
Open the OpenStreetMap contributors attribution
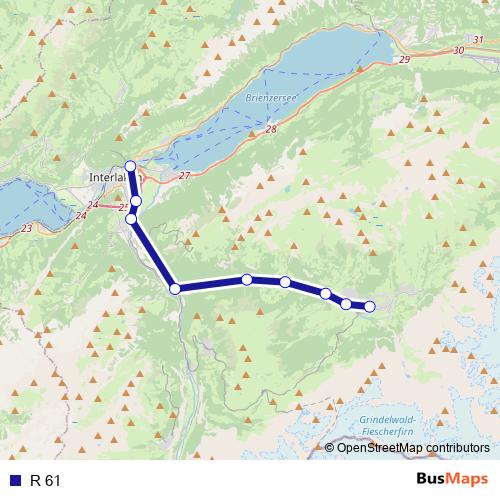(x=407, y=448)
